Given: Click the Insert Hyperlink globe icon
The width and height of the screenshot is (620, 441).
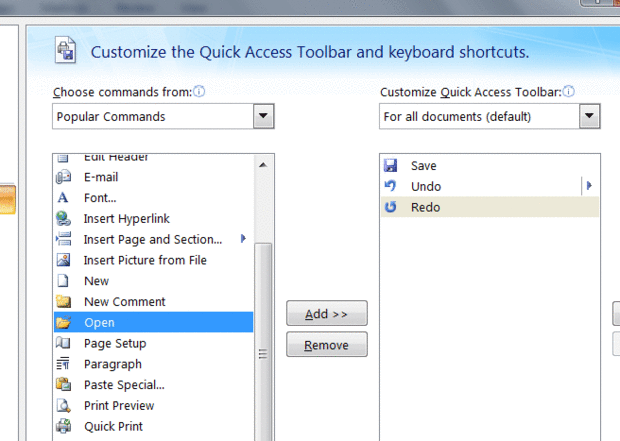Looking at the screenshot, I should click(64, 219).
